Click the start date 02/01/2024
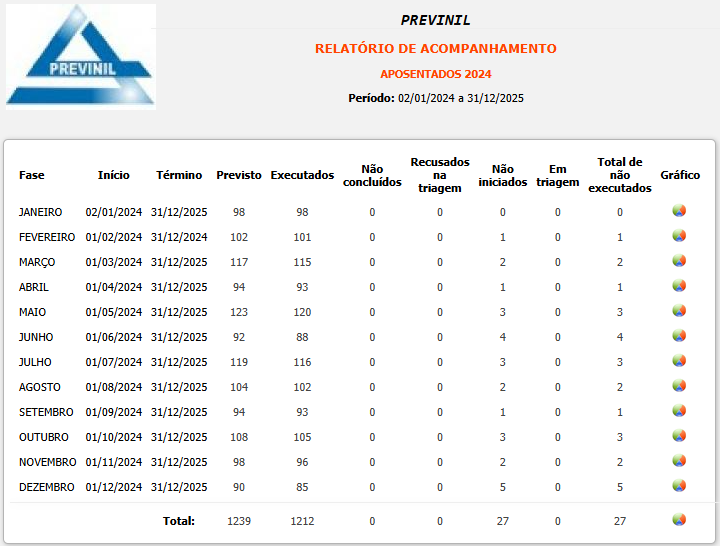 click(113, 212)
